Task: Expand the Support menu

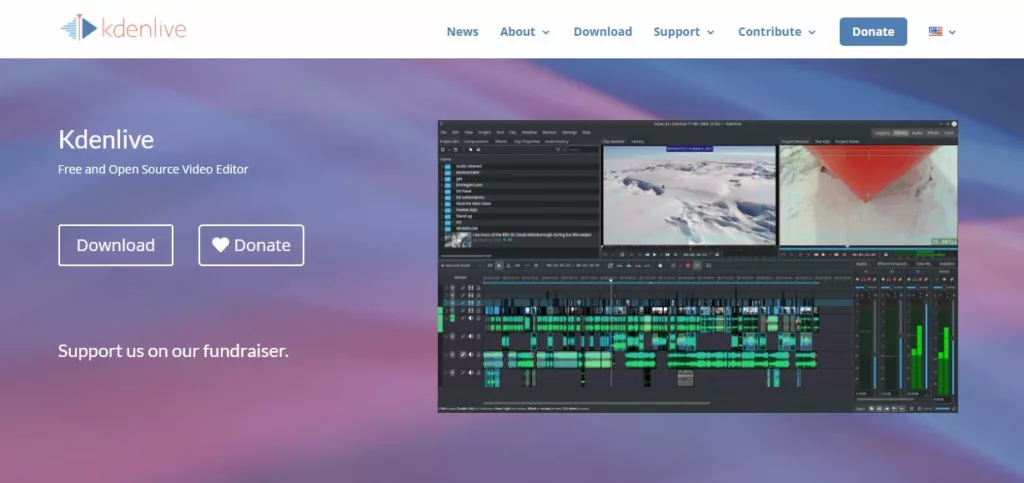Action: (x=684, y=31)
